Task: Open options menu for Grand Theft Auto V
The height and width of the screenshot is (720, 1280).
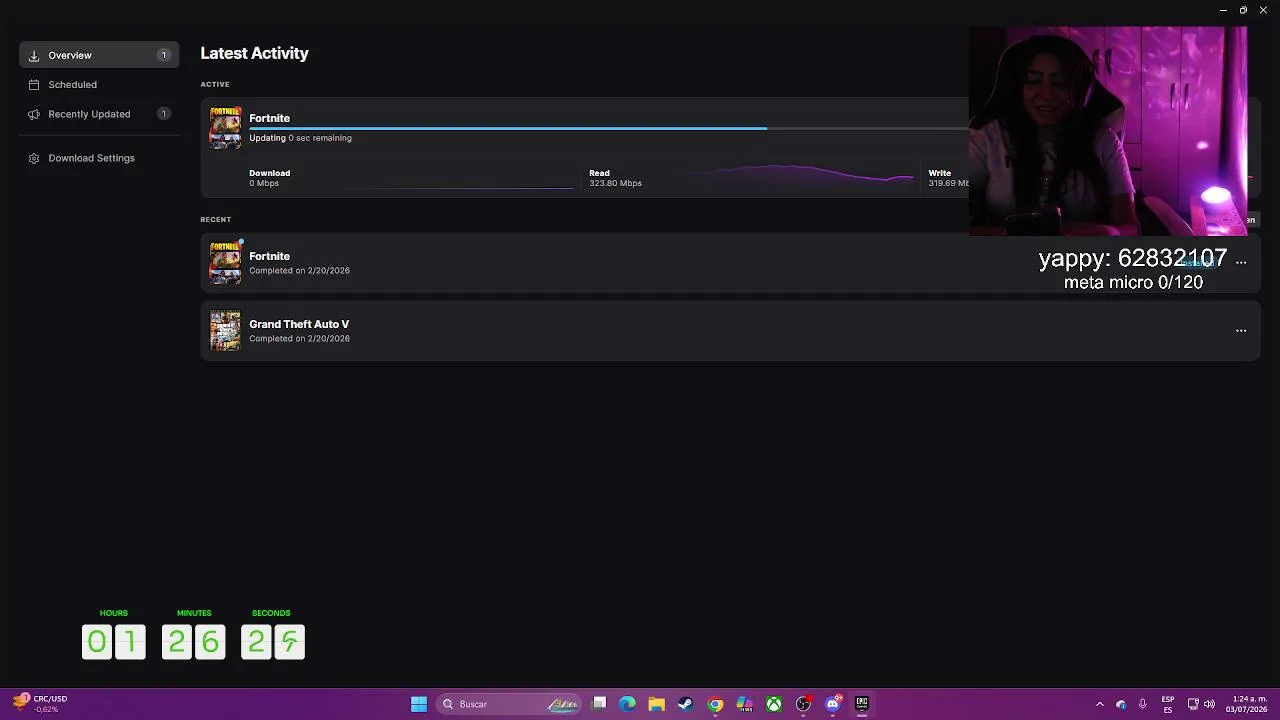Action: click(x=1241, y=331)
